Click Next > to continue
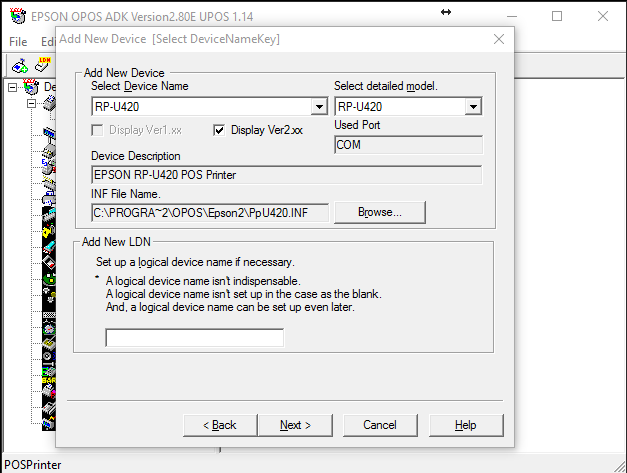627x473 pixels. point(295,425)
